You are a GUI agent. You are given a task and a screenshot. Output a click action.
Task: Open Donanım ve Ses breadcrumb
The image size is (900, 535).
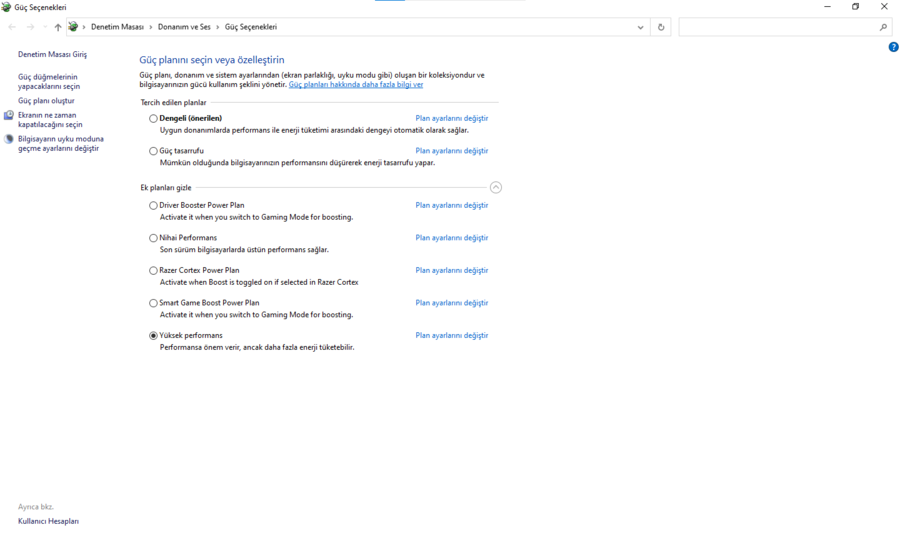184,27
